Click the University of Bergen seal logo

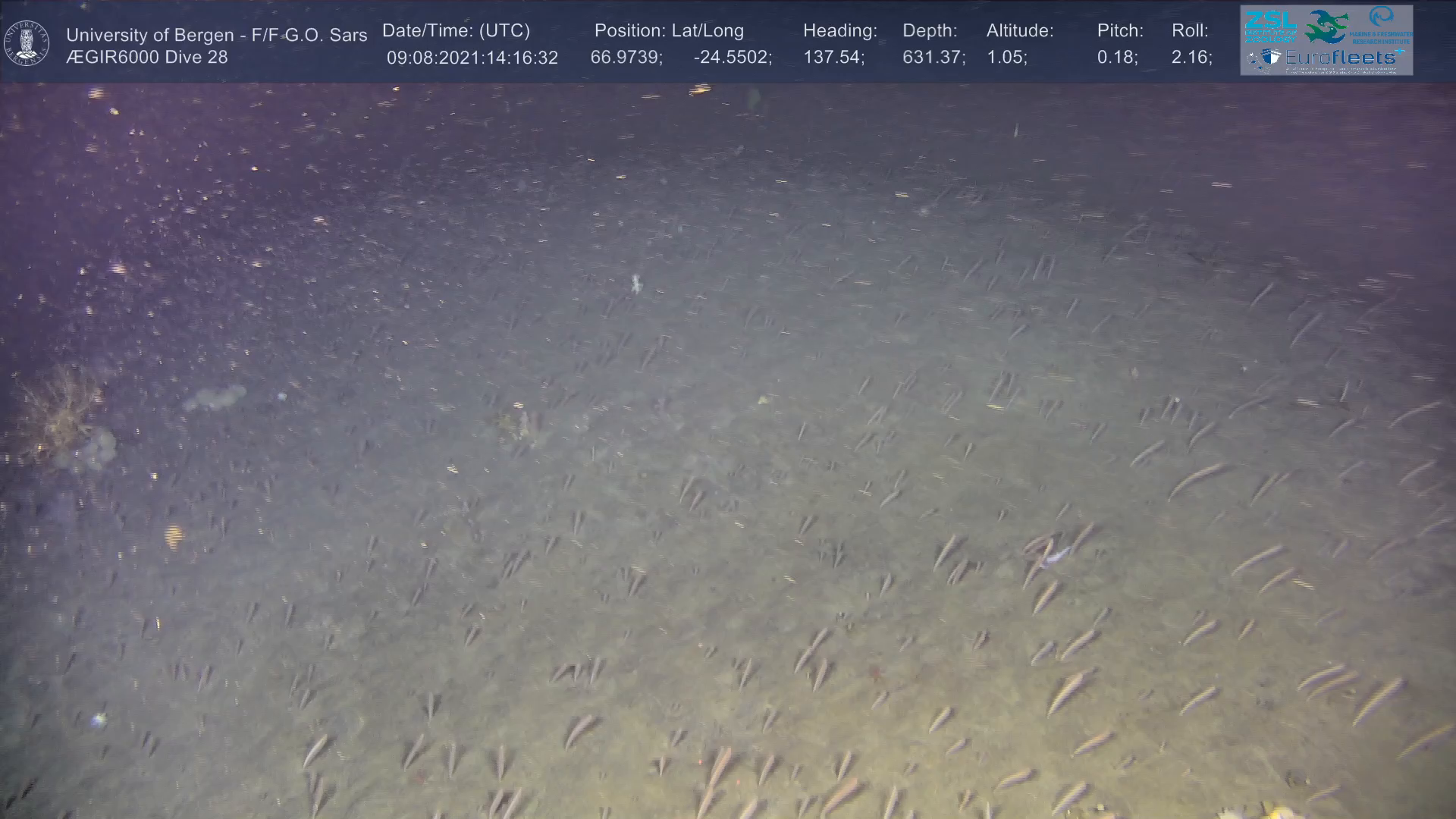(27, 43)
